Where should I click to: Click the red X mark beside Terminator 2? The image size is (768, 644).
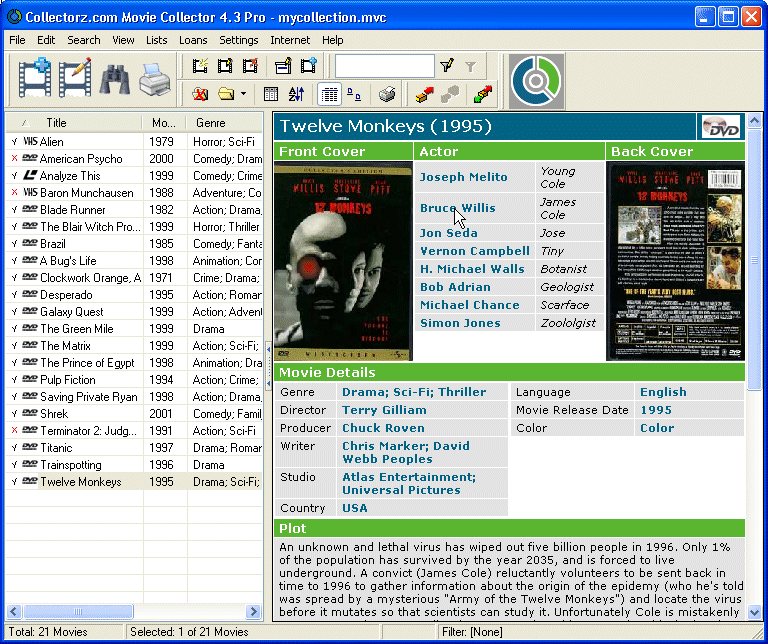15,430
